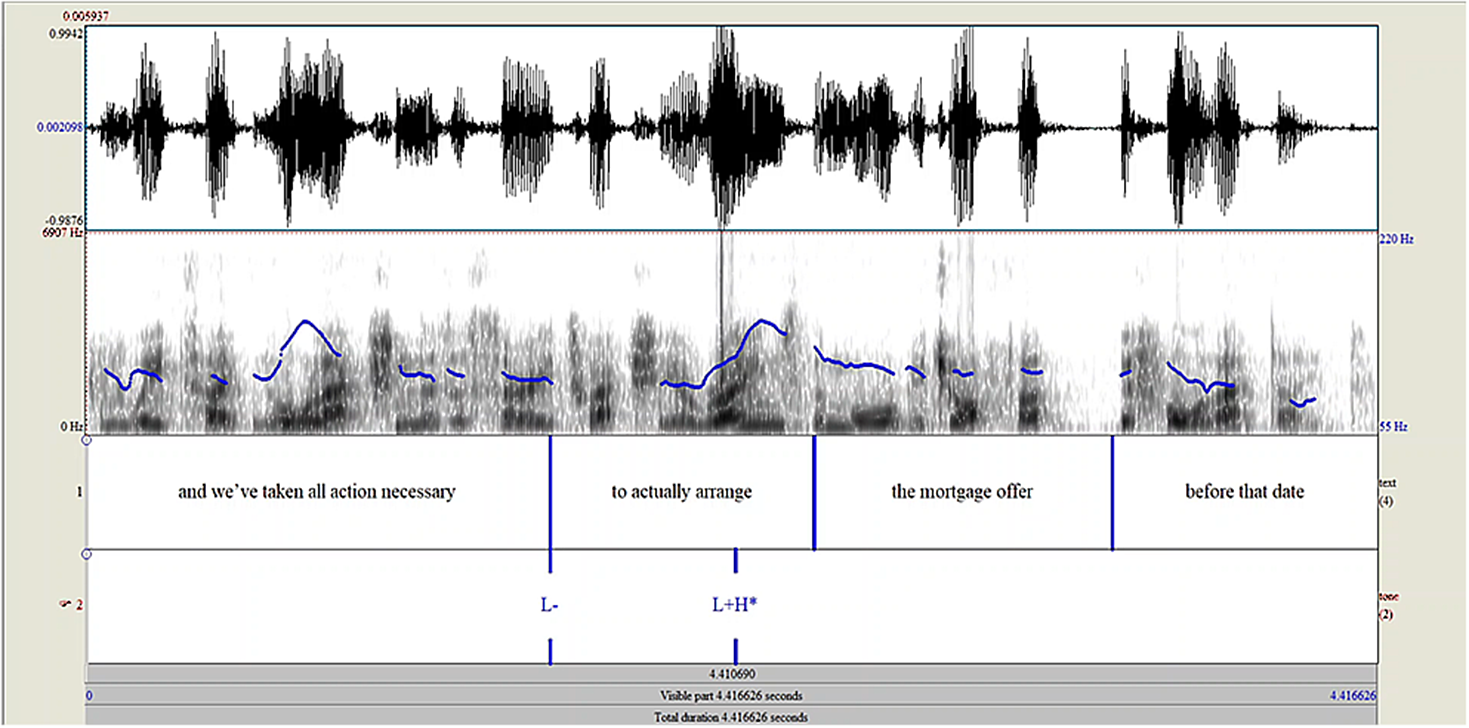Click boundary between "arrange" and "the mortgage offer"

click(814, 492)
